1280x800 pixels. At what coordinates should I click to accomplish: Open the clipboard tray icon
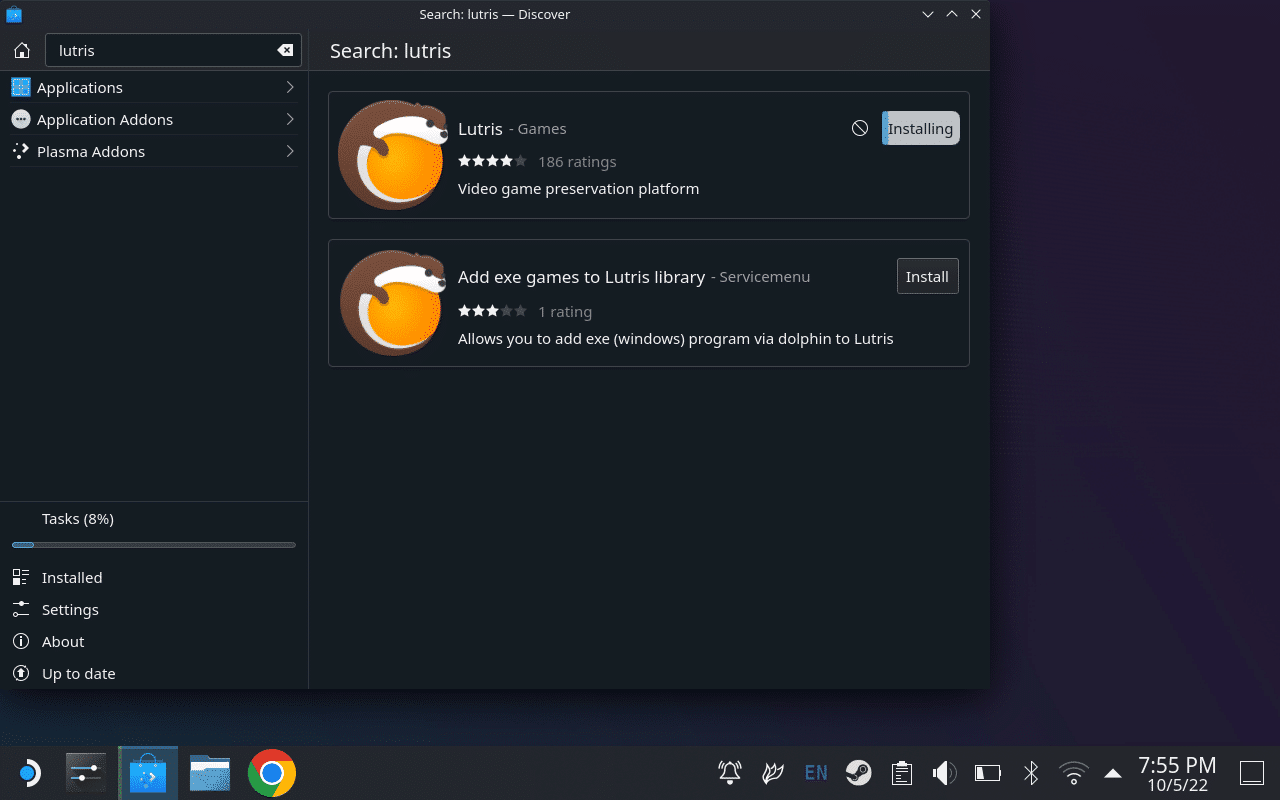point(901,773)
